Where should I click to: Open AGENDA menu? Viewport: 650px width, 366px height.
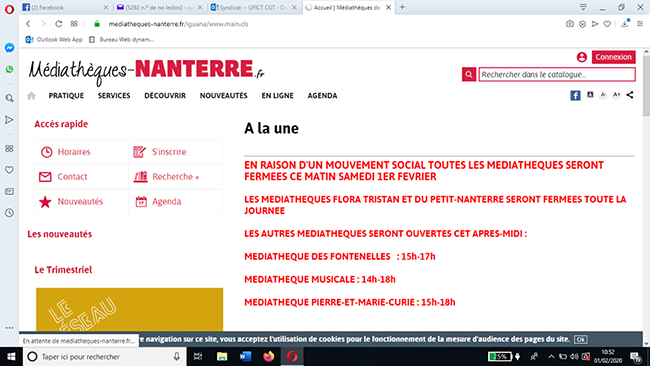[322, 96]
